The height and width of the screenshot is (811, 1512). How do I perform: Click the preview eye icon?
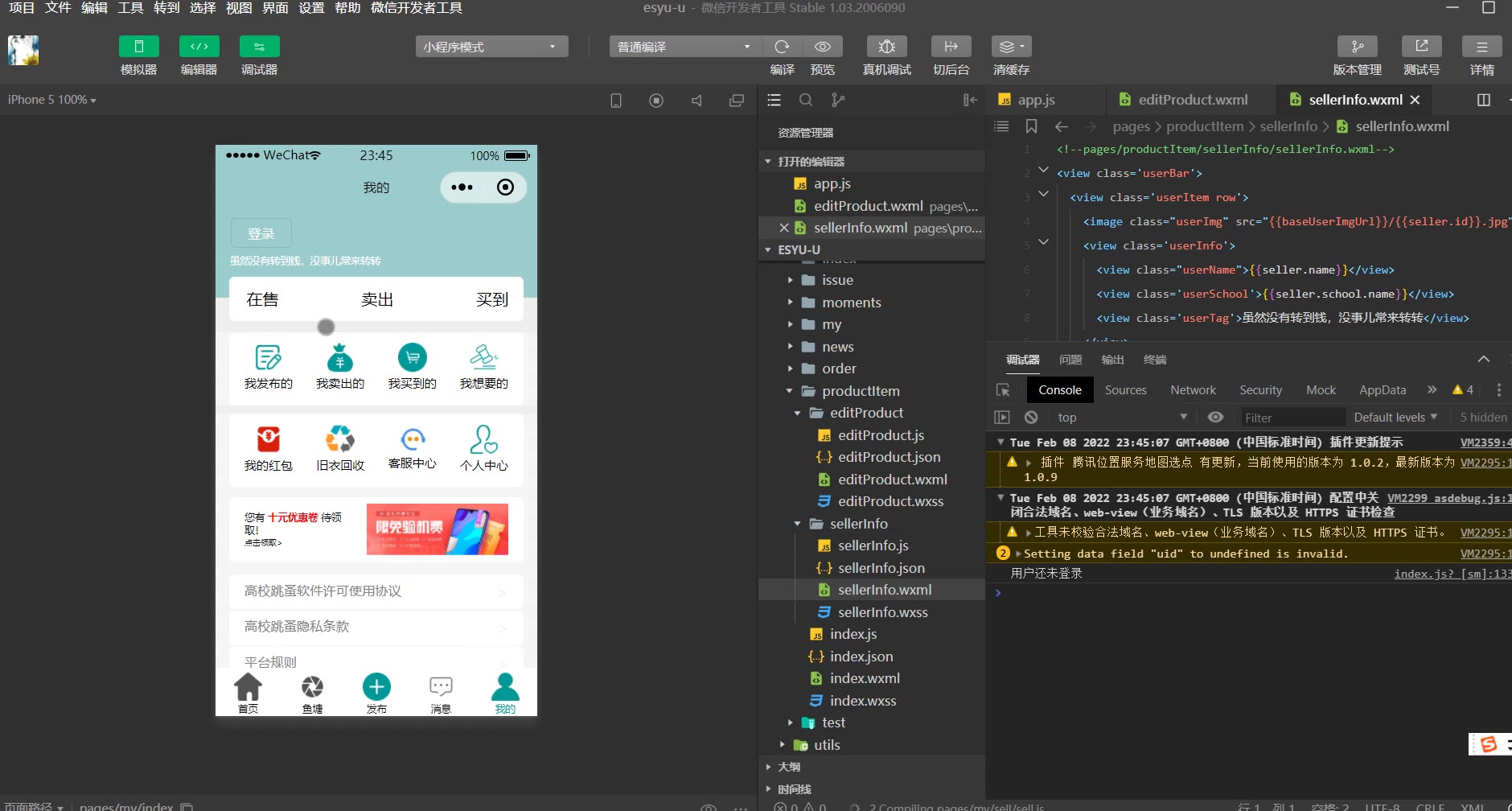(822, 47)
